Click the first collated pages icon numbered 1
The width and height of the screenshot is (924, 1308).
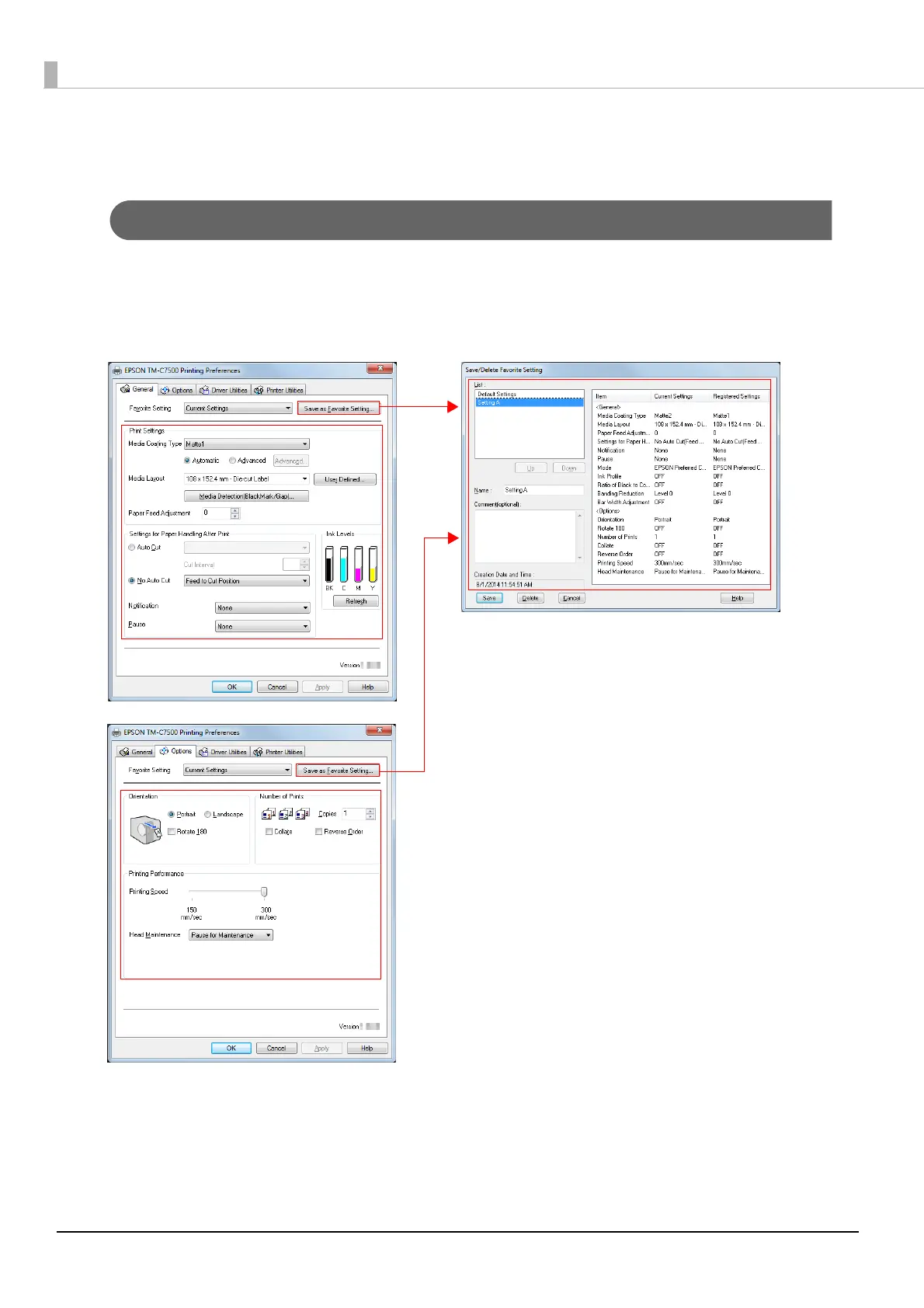pos(268,814)
